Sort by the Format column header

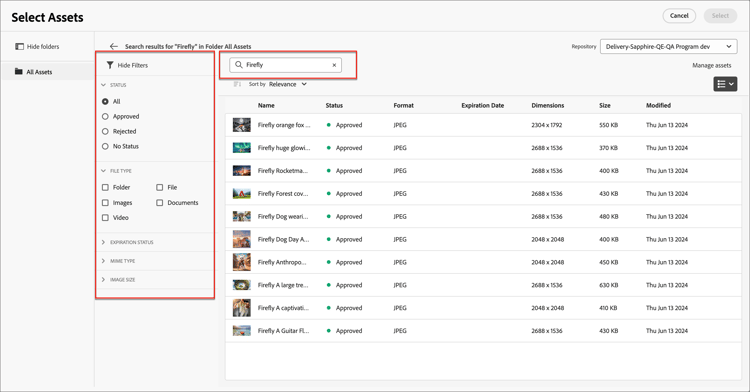(x=404, y=105)
